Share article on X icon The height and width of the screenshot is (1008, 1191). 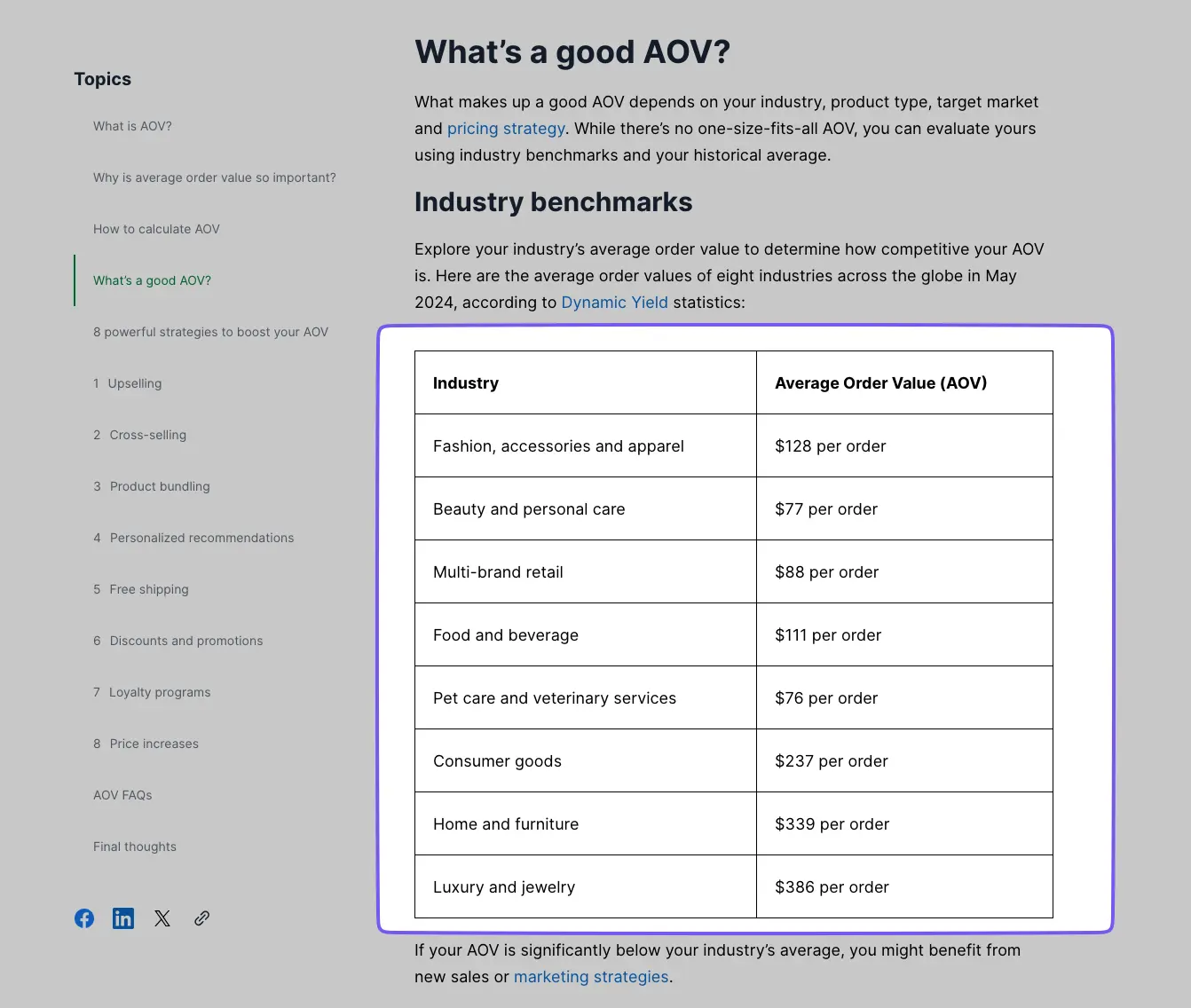point(162,918)
